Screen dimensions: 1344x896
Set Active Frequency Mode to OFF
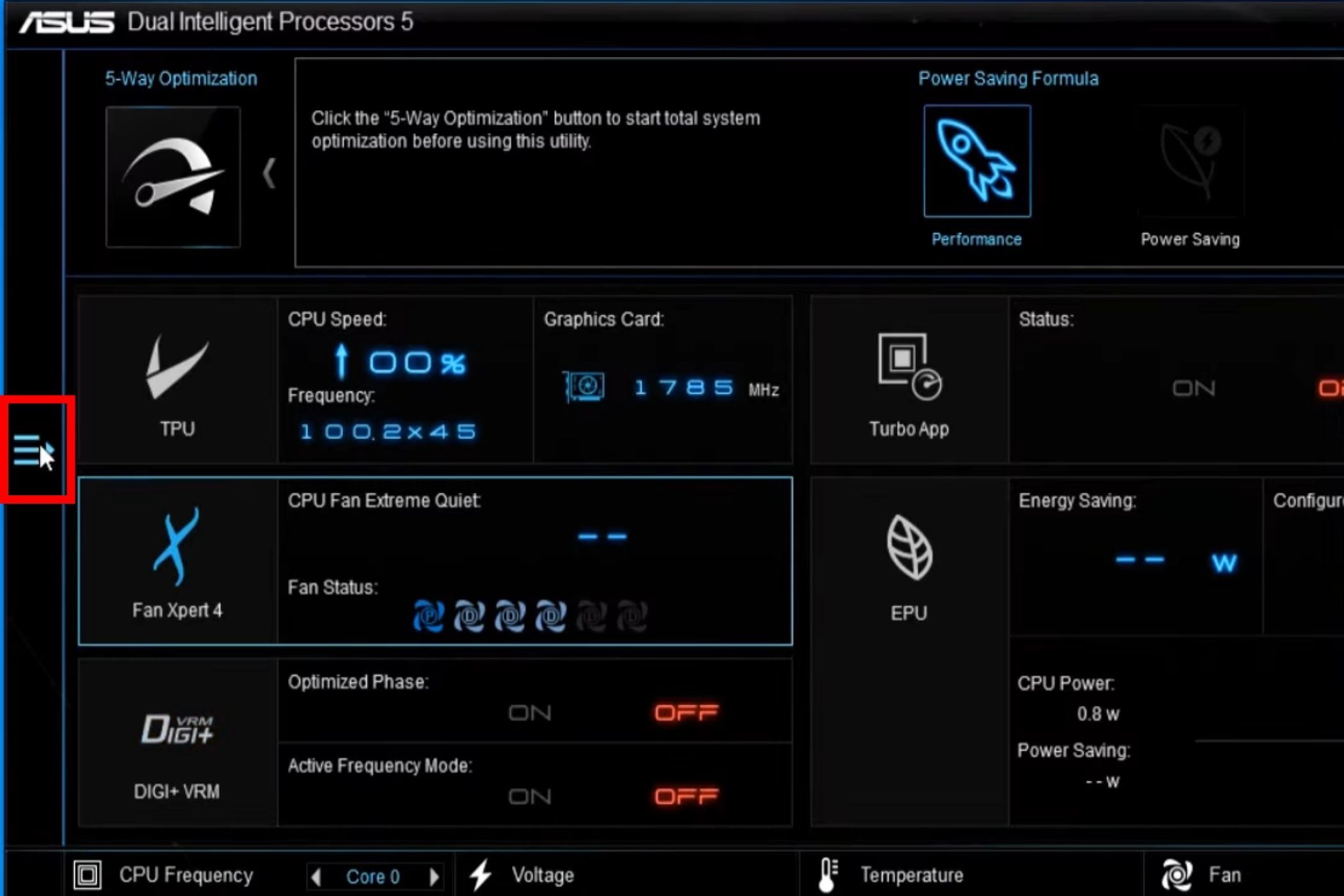[x=687, y=797]
